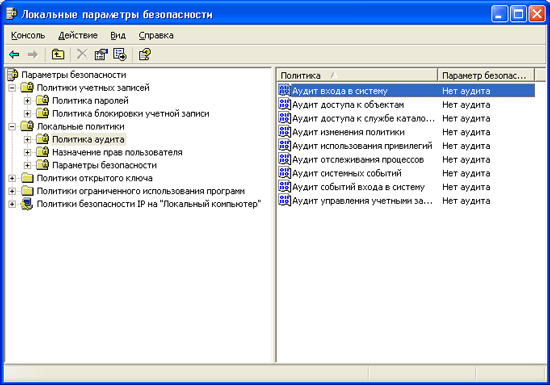Select Политика блокировки учетной записи tree item
This screenshot has width=550, height=385.
[130, 113]
